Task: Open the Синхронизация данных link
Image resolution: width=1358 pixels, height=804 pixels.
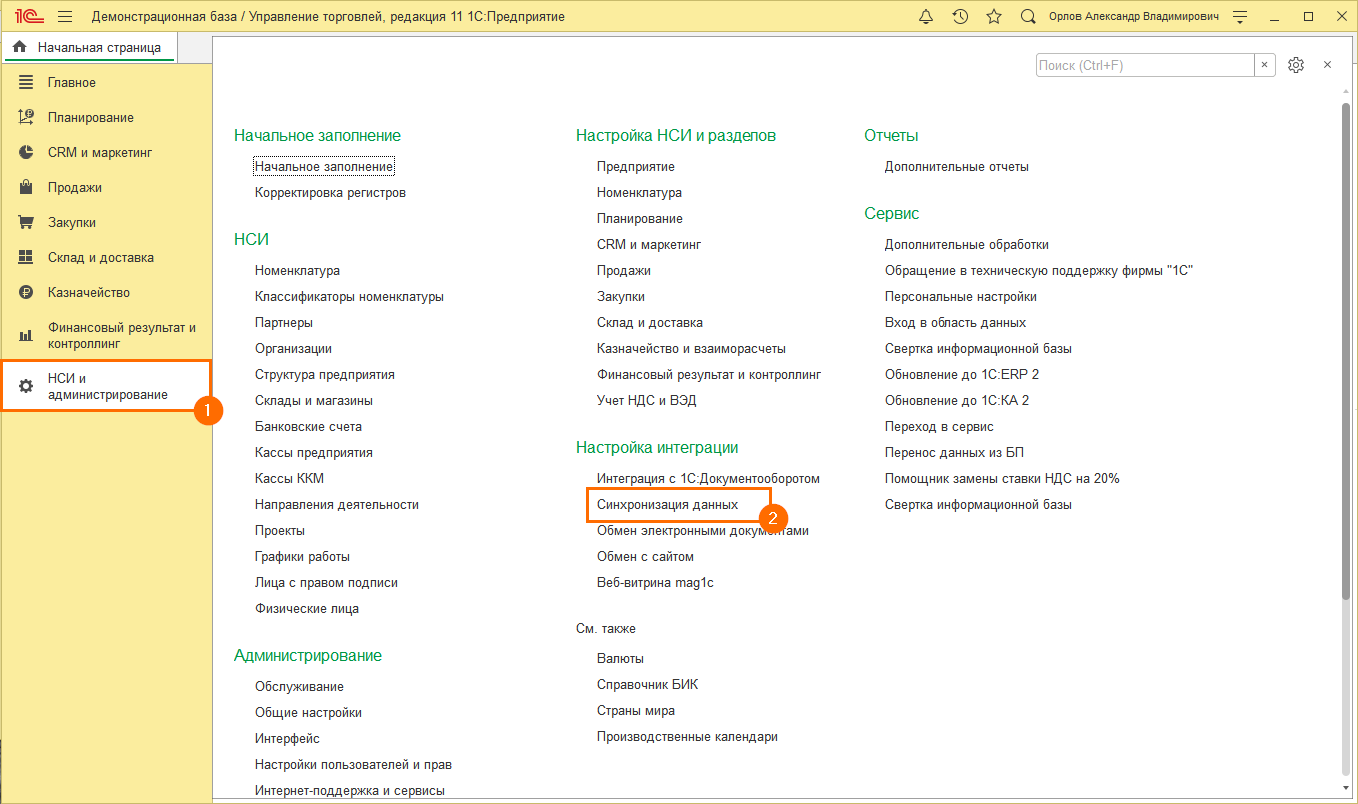Action: pos(667,505)
